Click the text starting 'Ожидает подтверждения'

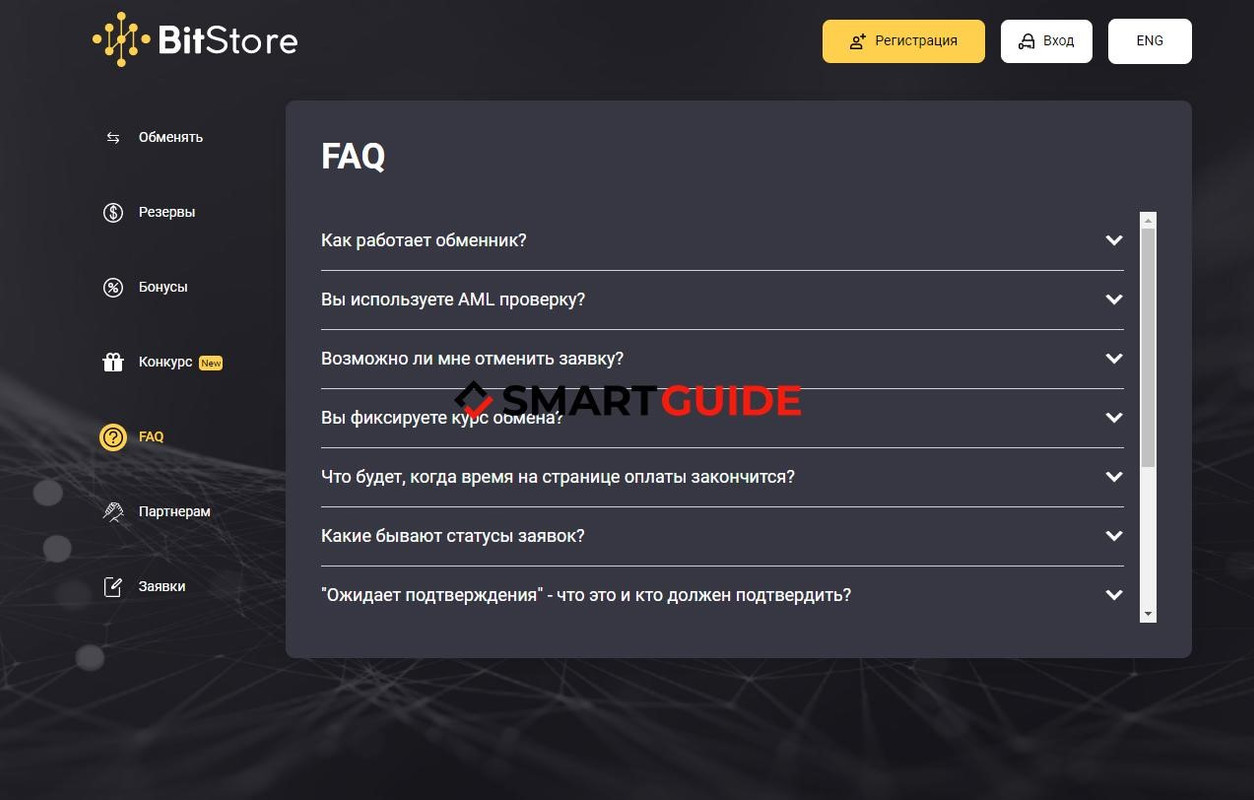pyautogui.click(x=586, y=595)
